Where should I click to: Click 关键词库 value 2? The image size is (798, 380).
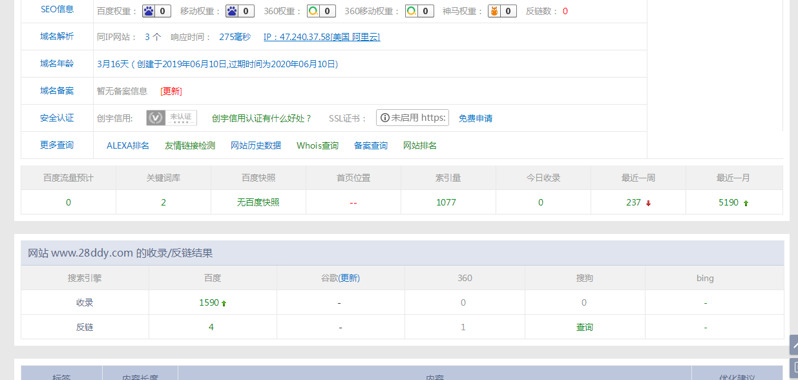point(163,202)
